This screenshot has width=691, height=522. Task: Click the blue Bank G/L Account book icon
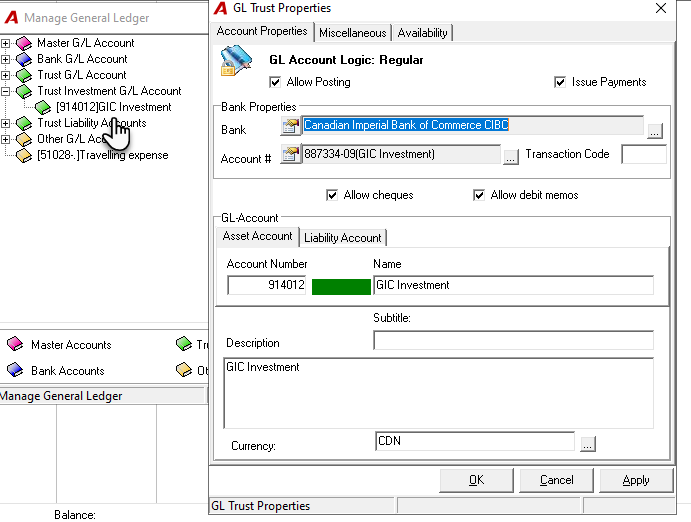tap(24, 59)
